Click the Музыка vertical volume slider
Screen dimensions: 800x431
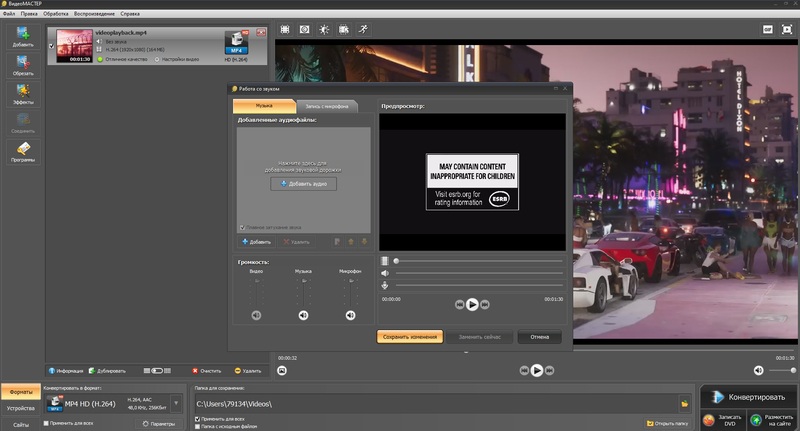[x=304, y=292]
